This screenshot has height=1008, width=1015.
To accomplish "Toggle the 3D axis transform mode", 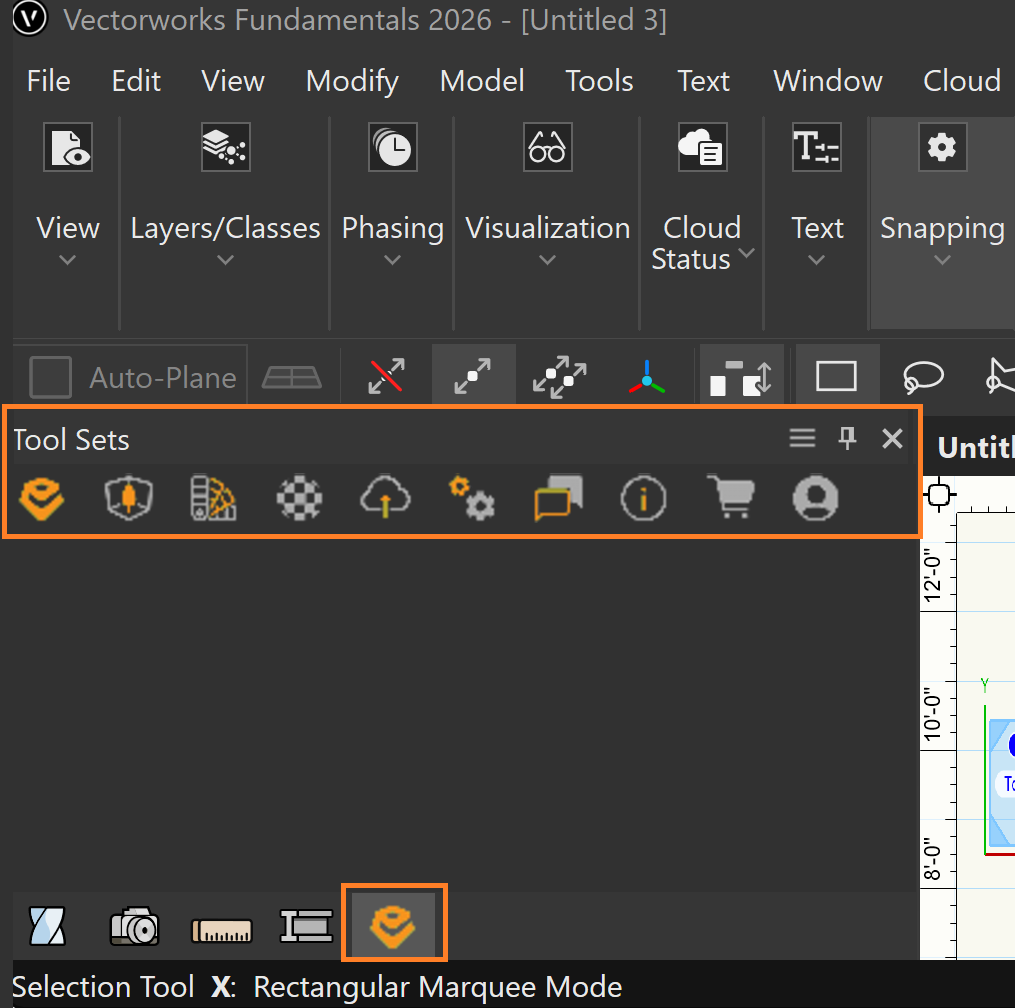I will click(647, 377).
